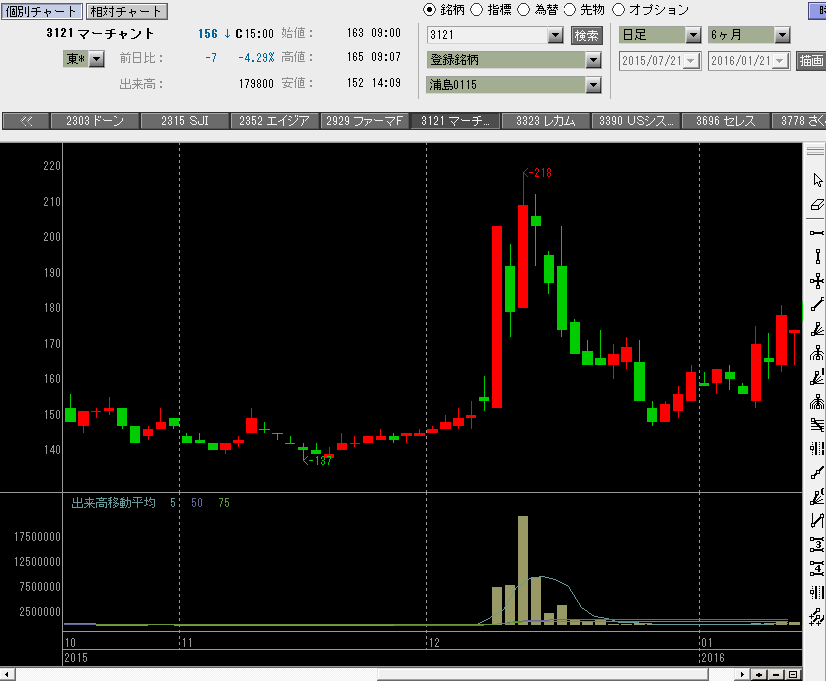Select the multi-point cross nodes tool
Image resolution: width=826 pixels, height=681 pixels.
coord(817,617)
